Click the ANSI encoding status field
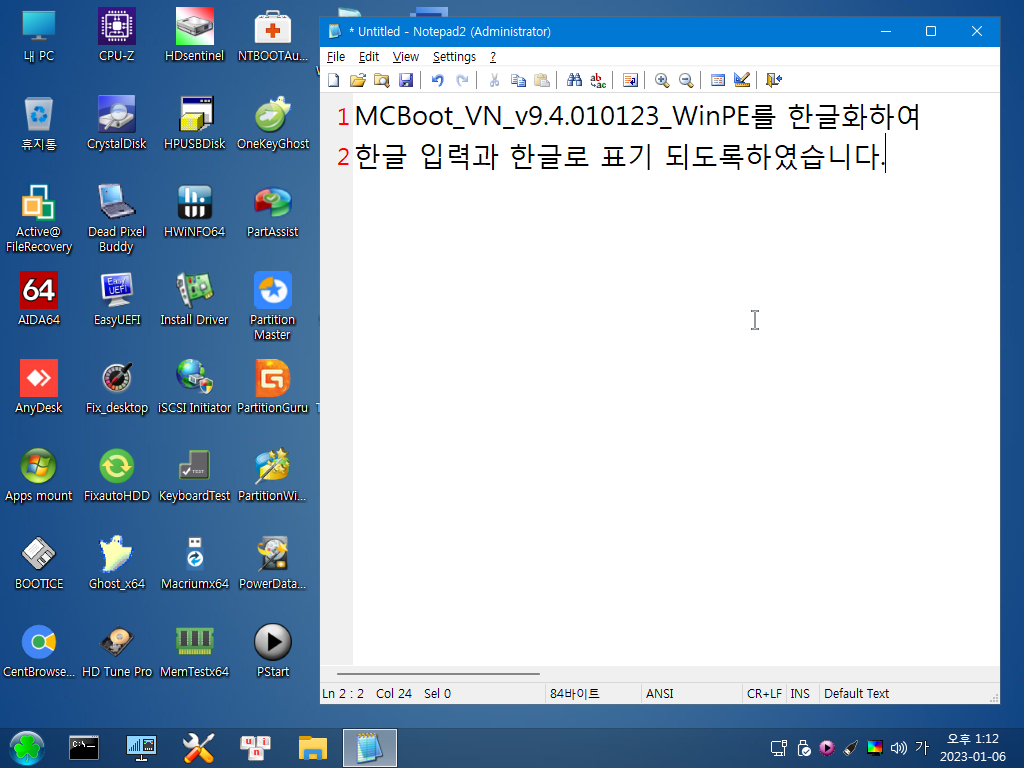Image resolution: width=1024 pixels, height=768 pixels. click(x=692, y=694)
